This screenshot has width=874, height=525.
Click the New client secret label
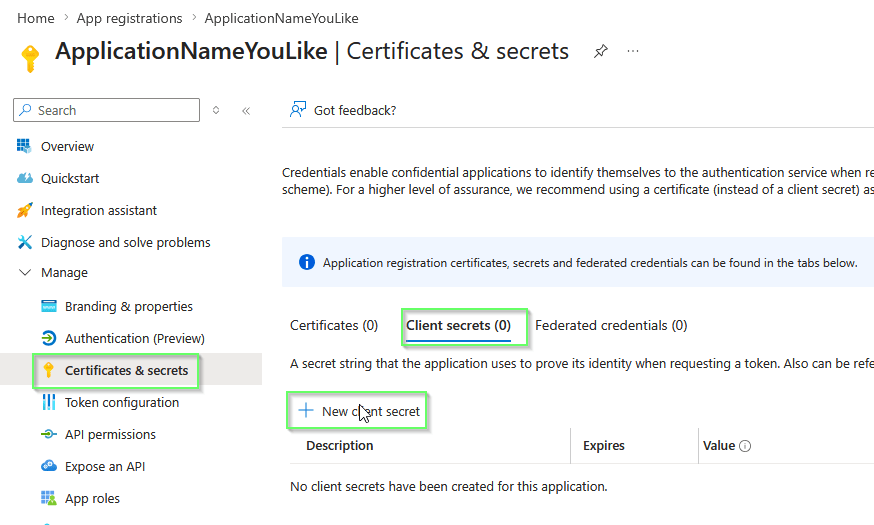[371, 411]
